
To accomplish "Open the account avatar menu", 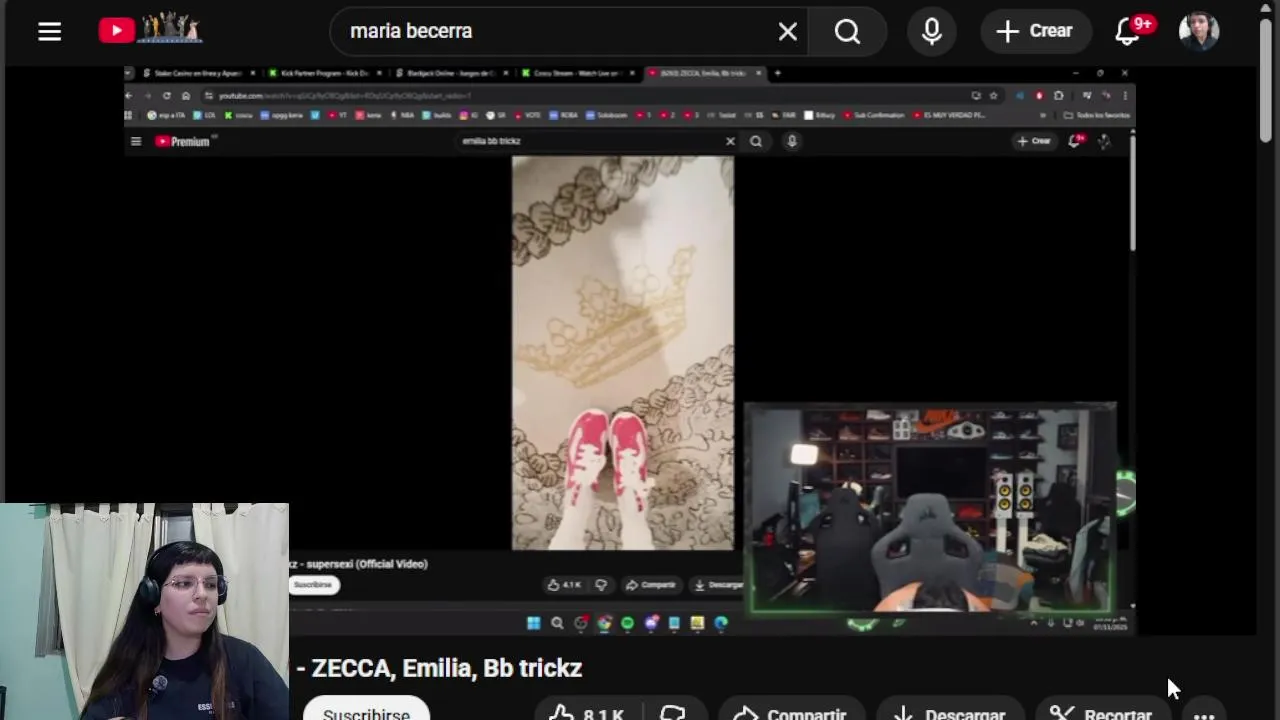I will [1198, 31].
